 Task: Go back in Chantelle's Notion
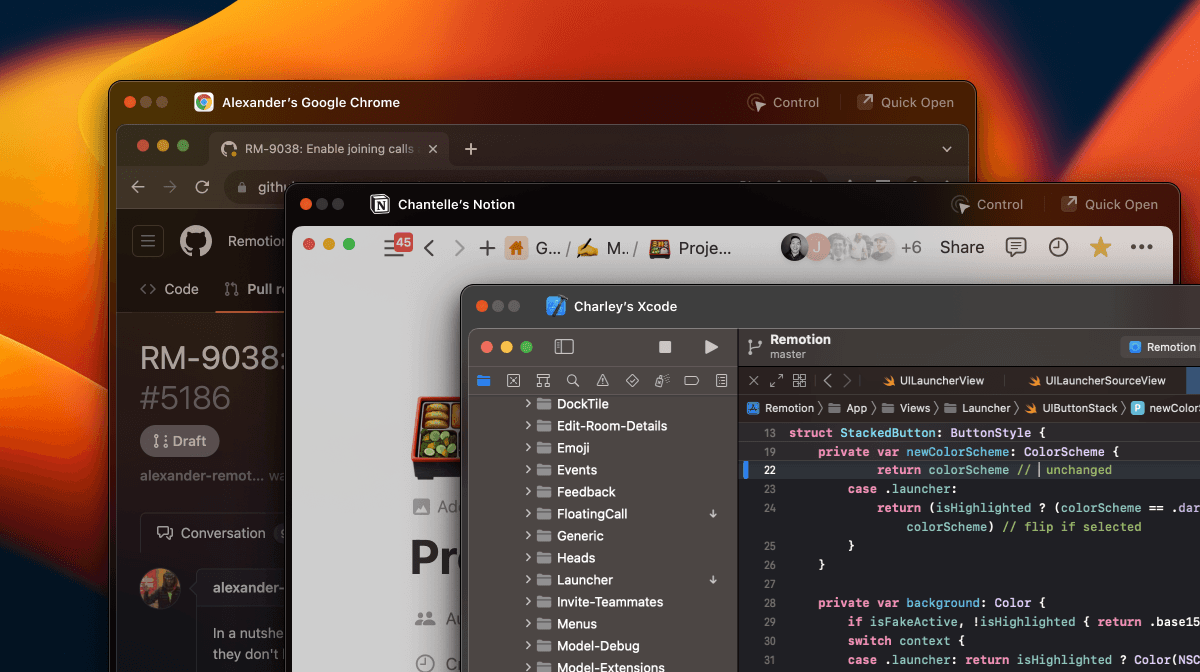pos(429,248)
